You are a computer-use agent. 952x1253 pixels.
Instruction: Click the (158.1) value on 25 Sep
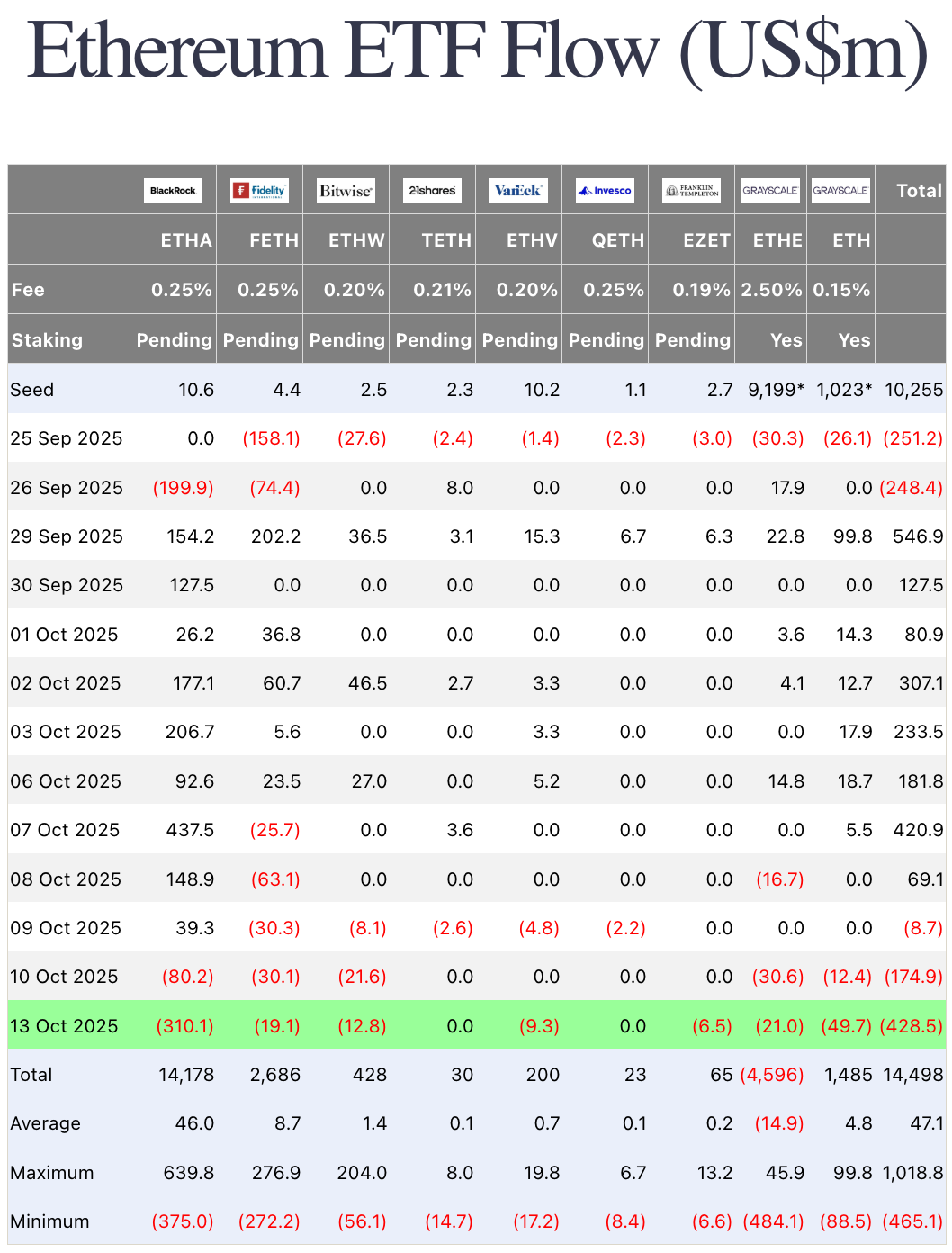click(271, 438)
